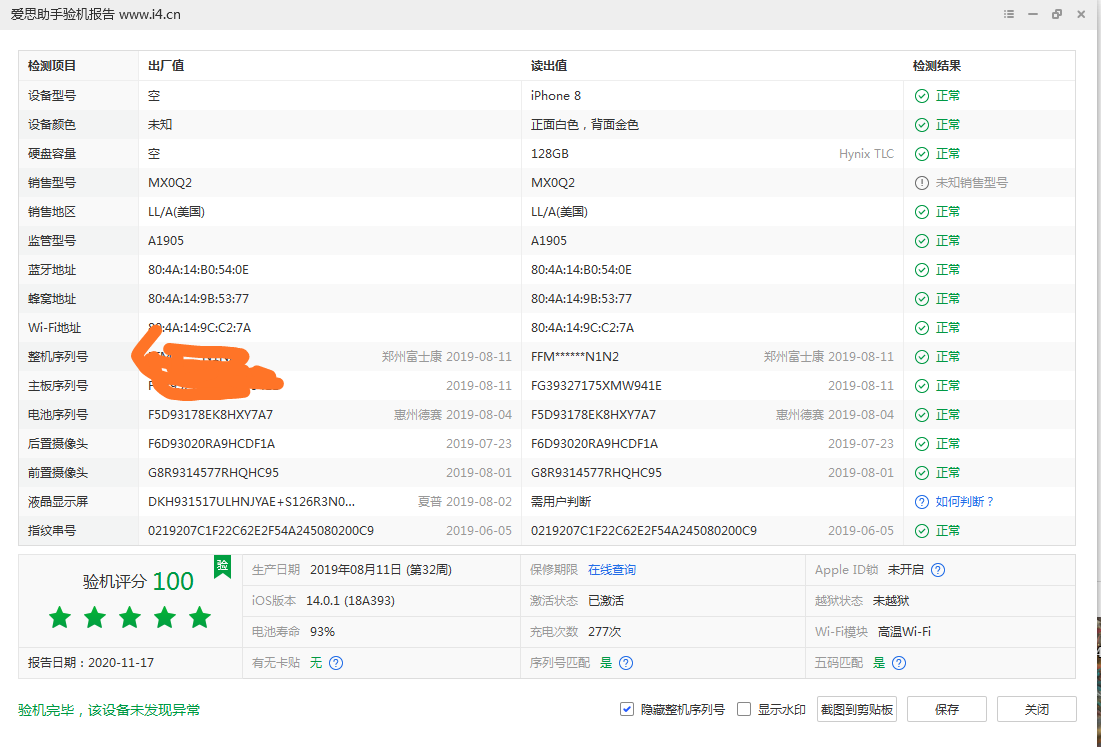Image resolution: width=1101 pixels, height=747 pixels.
Task: Open the title bar list menu icon
Action: 1008,15
